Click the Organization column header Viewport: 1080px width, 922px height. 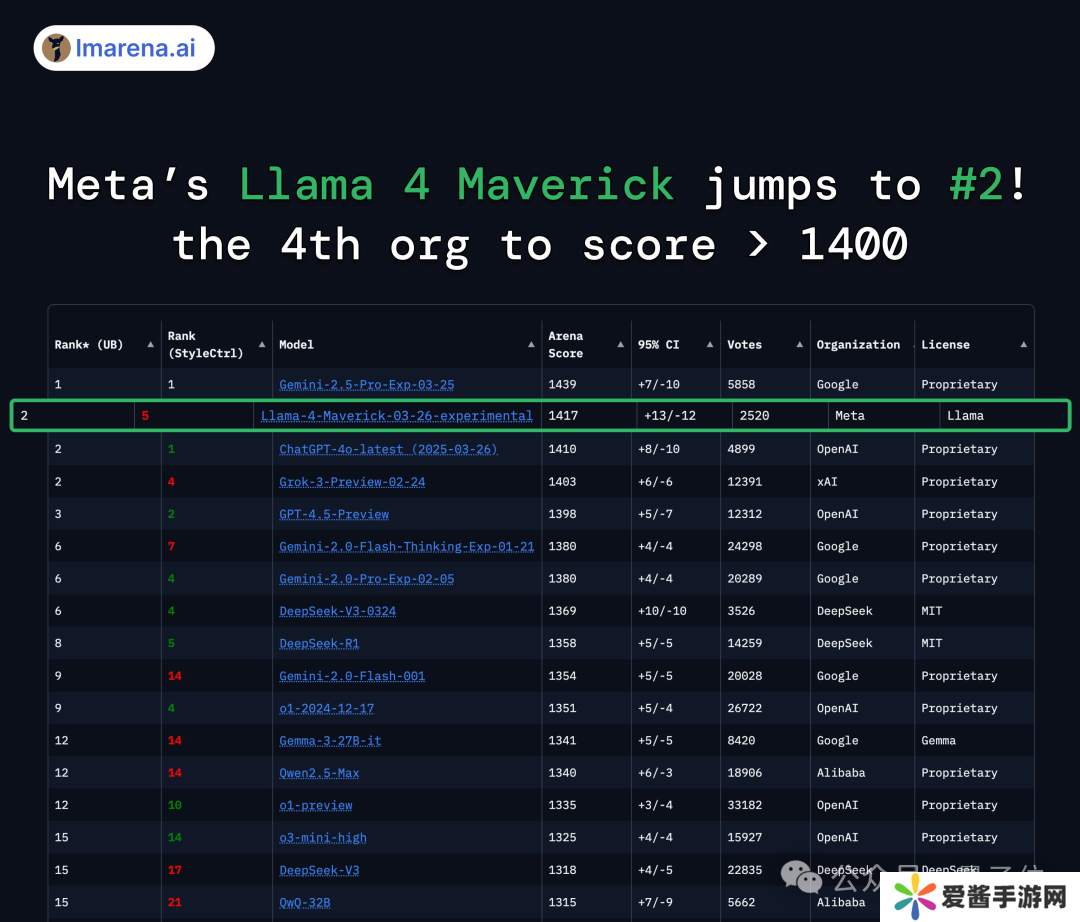[858, 345]
